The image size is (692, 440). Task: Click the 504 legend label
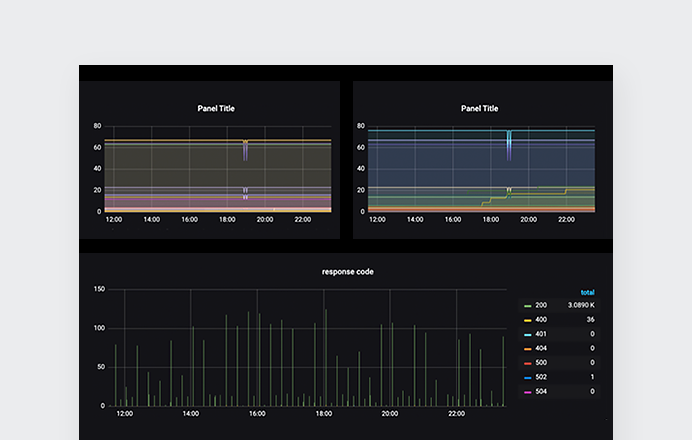pyautogui.click(x=541, y=392)
